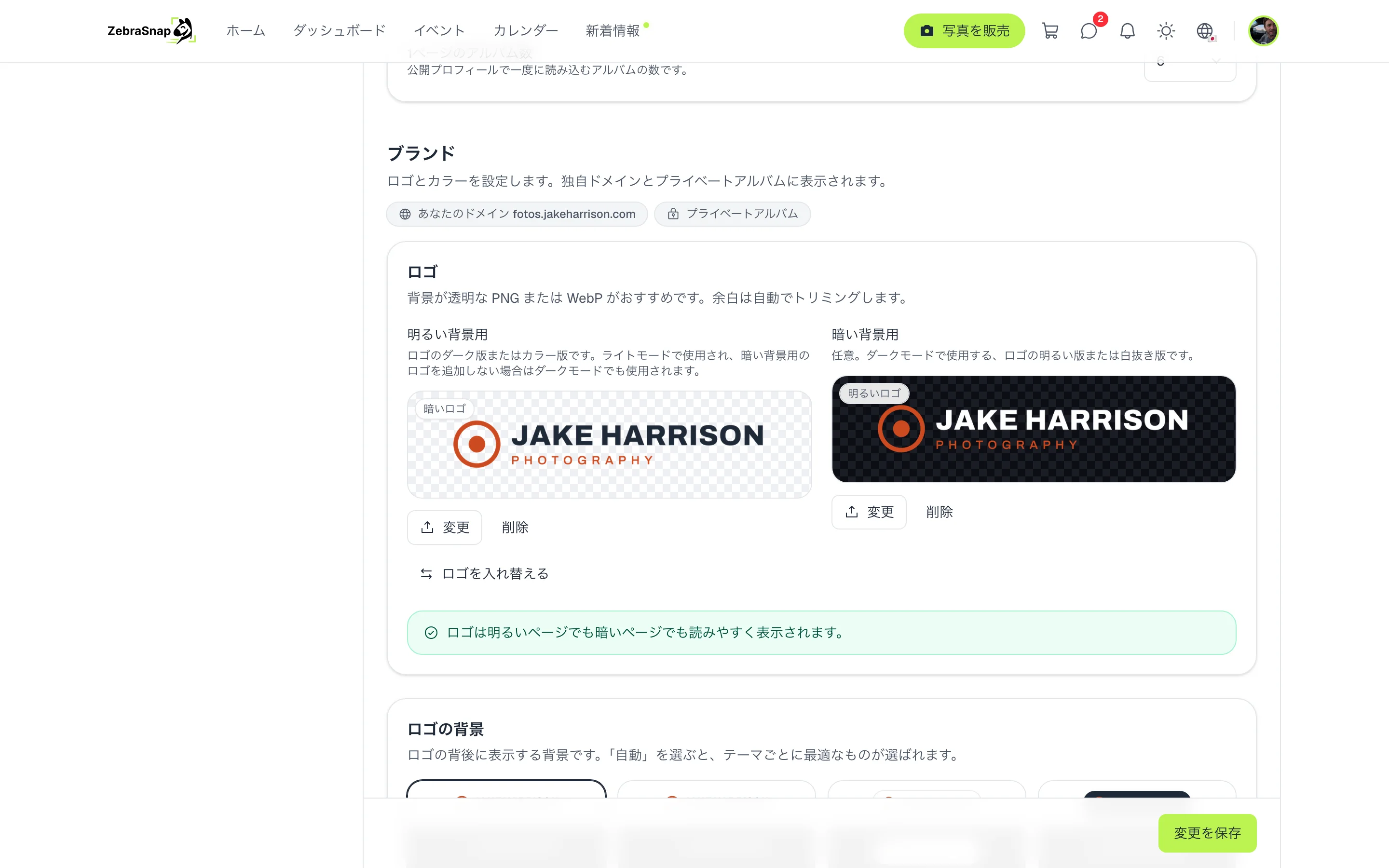Click 削除 under the light background logo
This screenshot has width=1389, height=868.
point(515,527)
